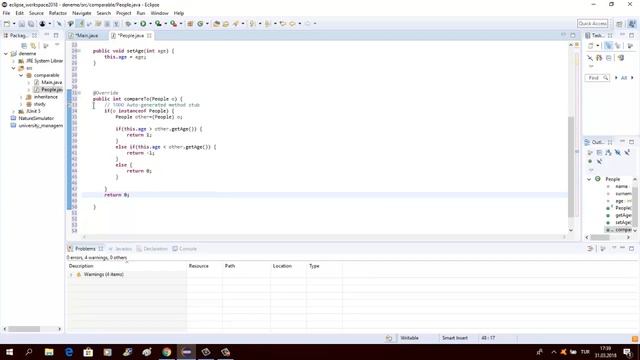Expand the Warnings (4 items) row

click(x=71, y=275)
